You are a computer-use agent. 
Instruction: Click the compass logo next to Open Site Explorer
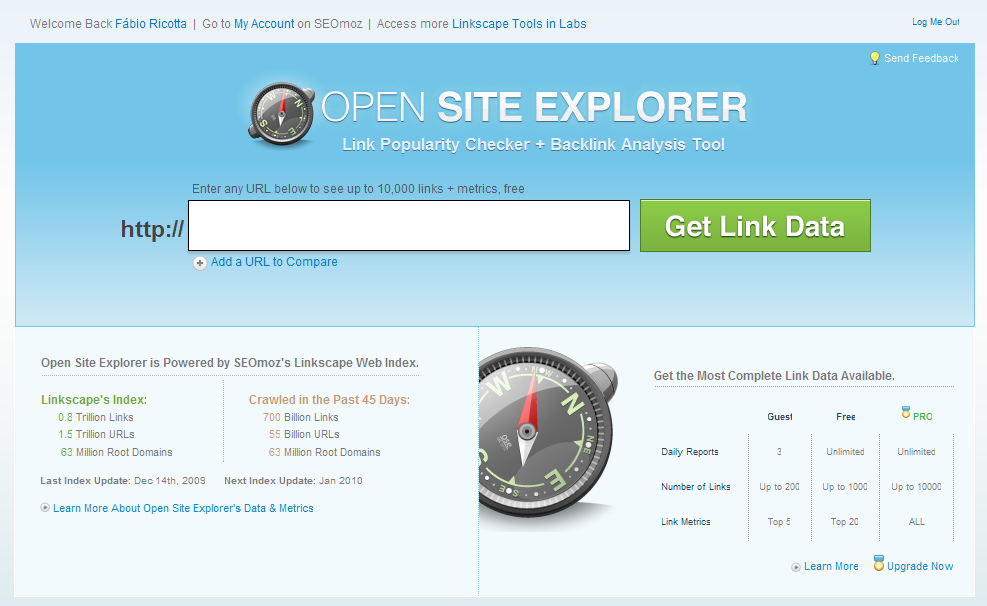(x=281, y=110)
